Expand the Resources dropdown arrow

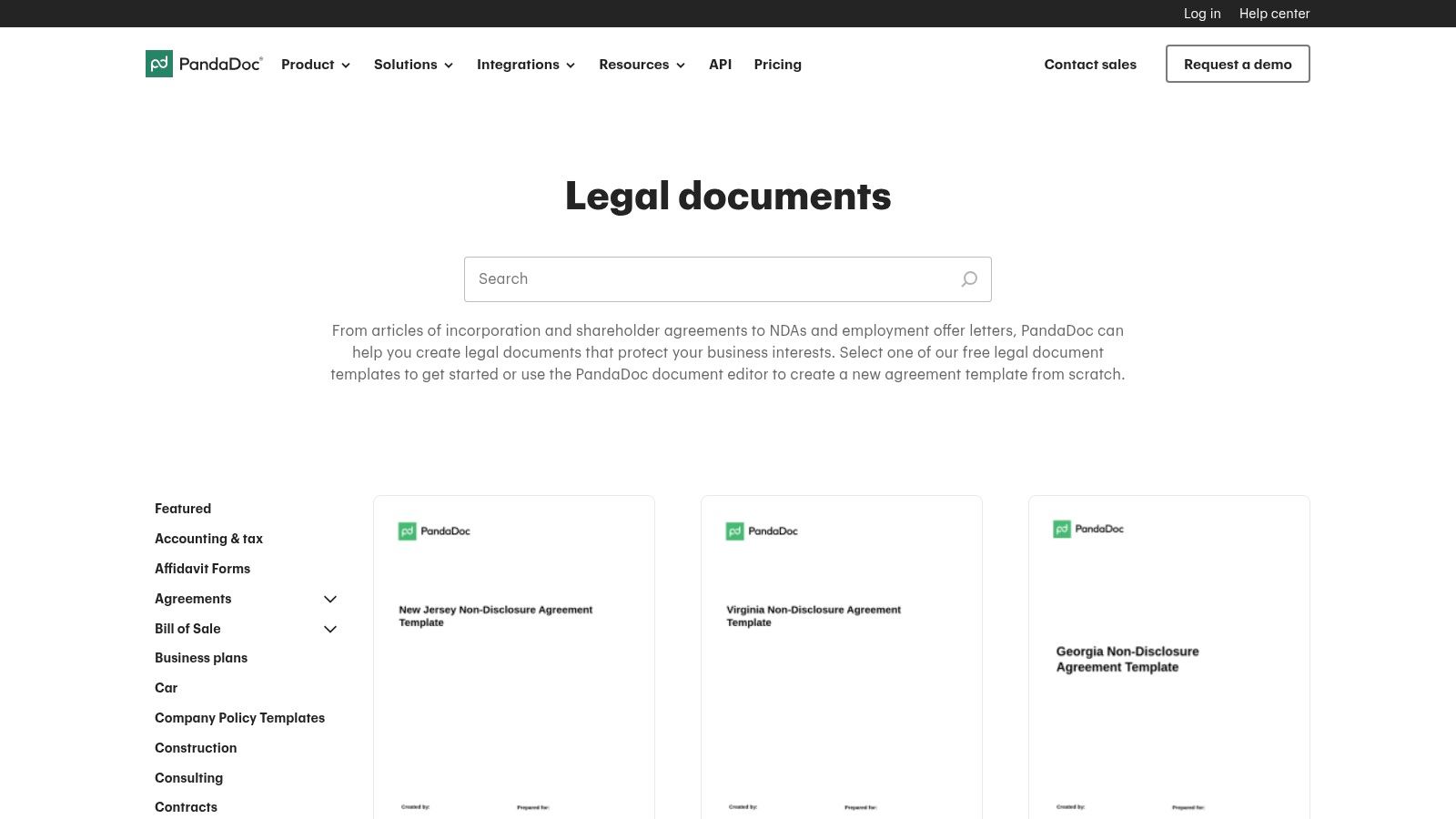point(681,66)
